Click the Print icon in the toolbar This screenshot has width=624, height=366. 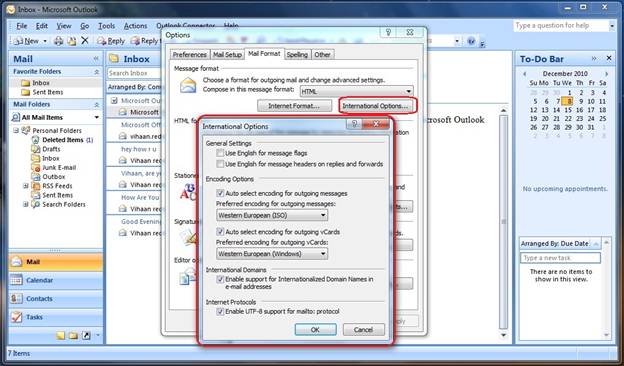point(58,41)
